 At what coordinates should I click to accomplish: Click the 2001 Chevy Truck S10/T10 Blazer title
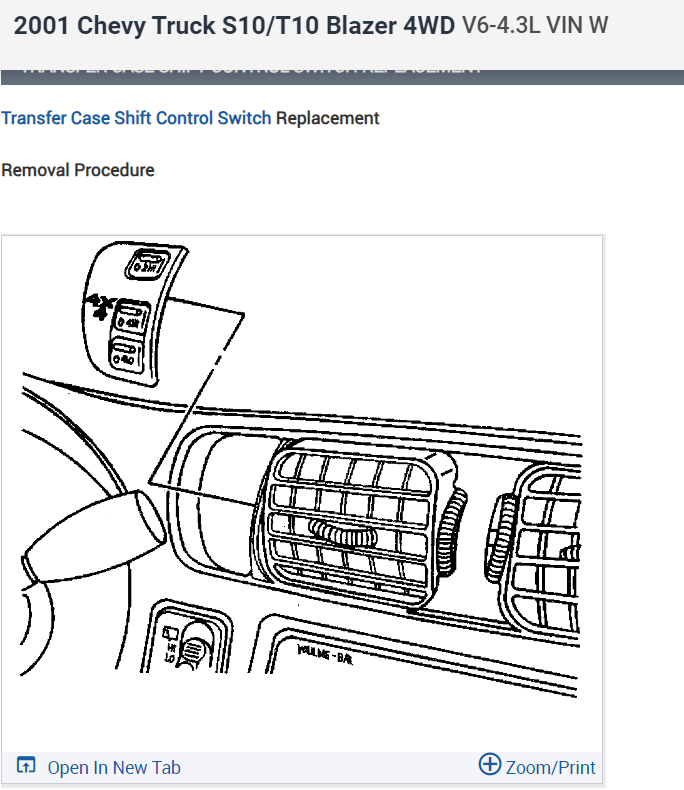[x=234, y=26]
